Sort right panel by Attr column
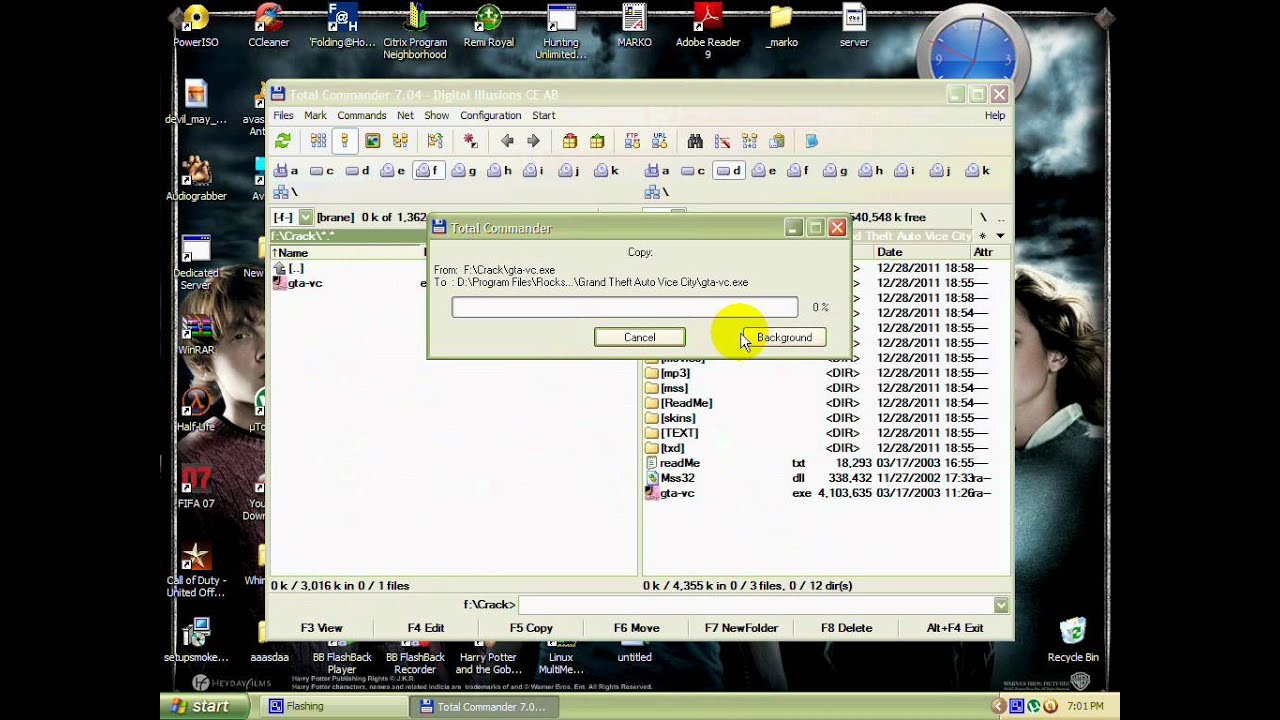The width and height of the screenshot is (1280, 720). 989,252
